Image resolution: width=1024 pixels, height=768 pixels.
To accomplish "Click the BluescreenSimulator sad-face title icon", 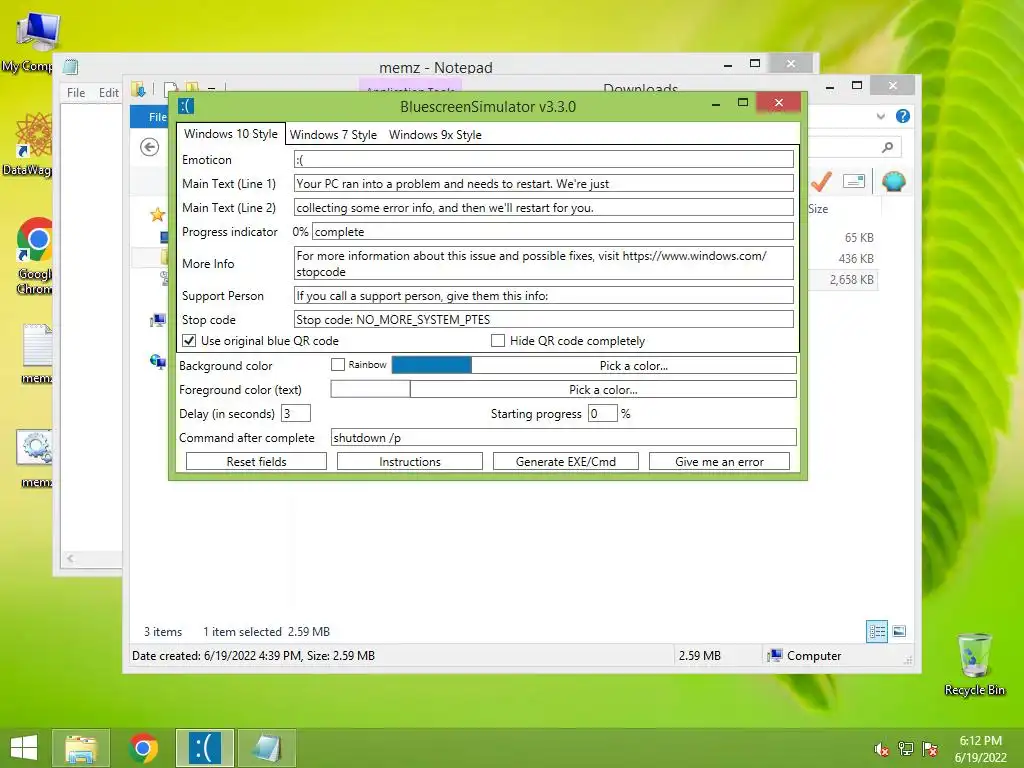I will coord(187,106).
